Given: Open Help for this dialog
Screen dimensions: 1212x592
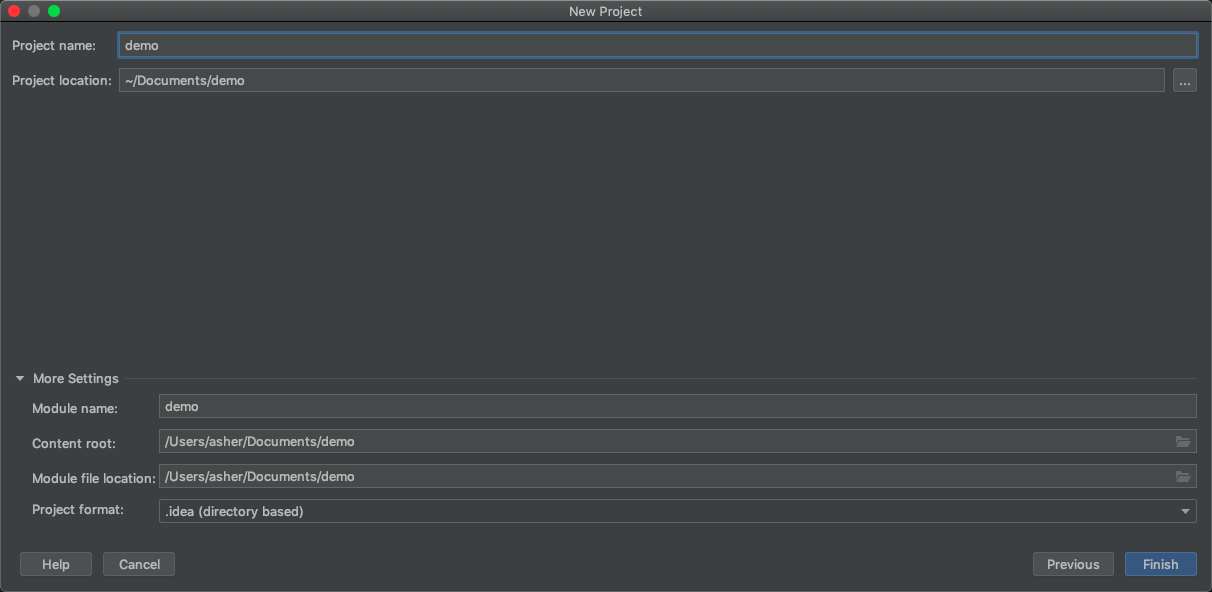Looking at the screenshot, I should pyautogui.click(x=56, y=564).
